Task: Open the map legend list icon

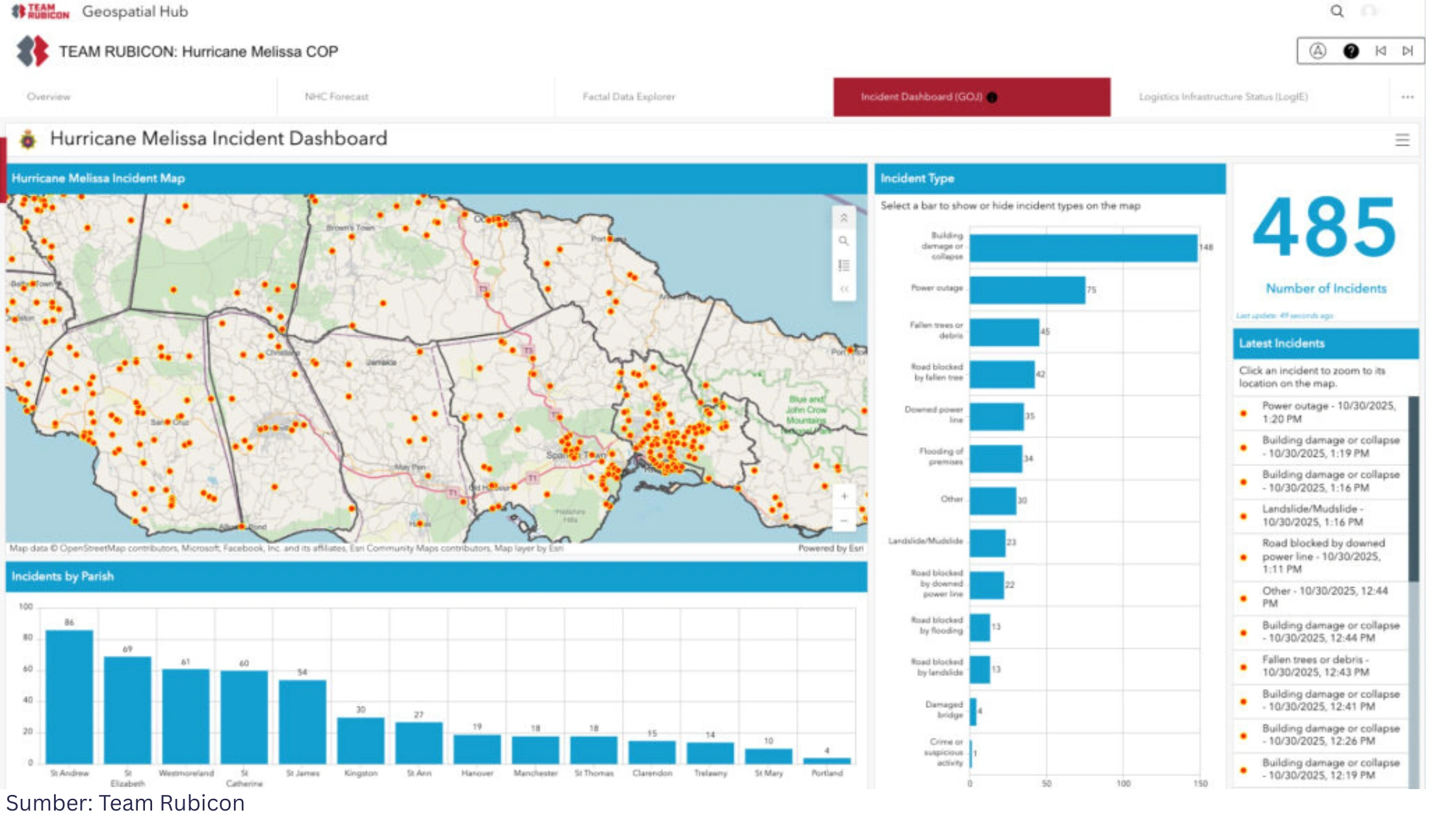Action: [x=844, y=265]
